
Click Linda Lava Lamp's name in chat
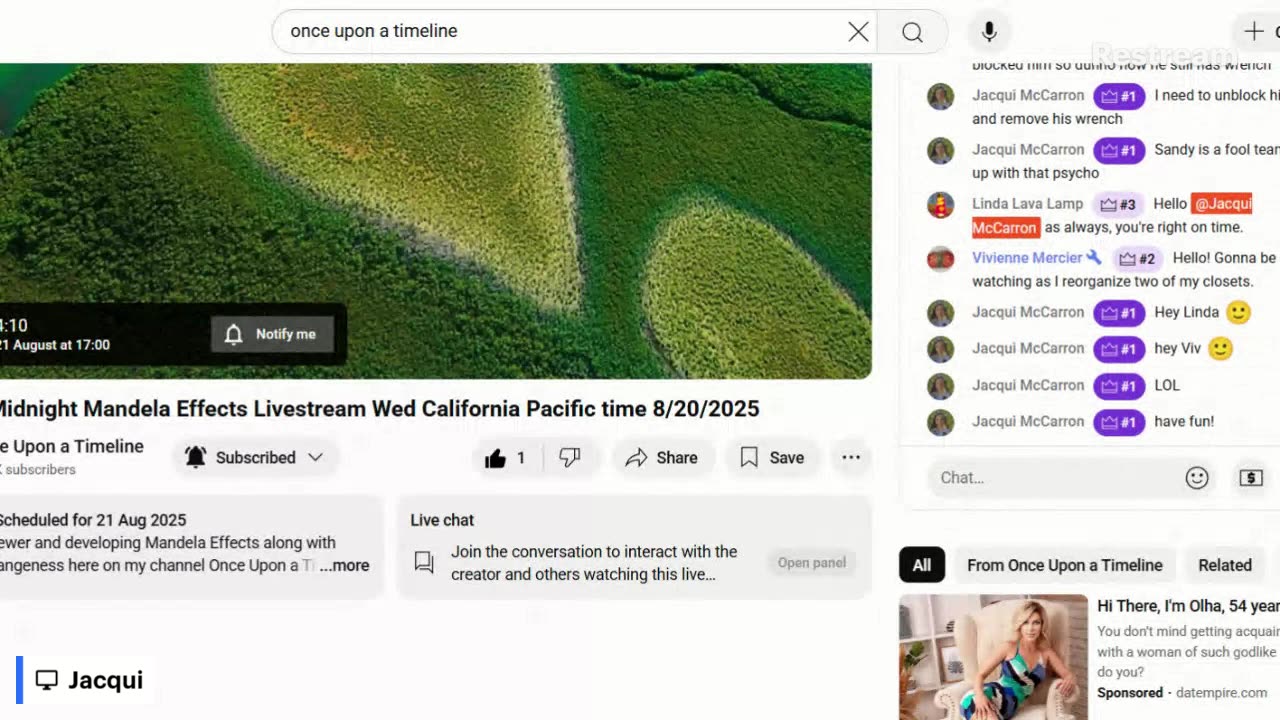click(x=1027, y=203)
